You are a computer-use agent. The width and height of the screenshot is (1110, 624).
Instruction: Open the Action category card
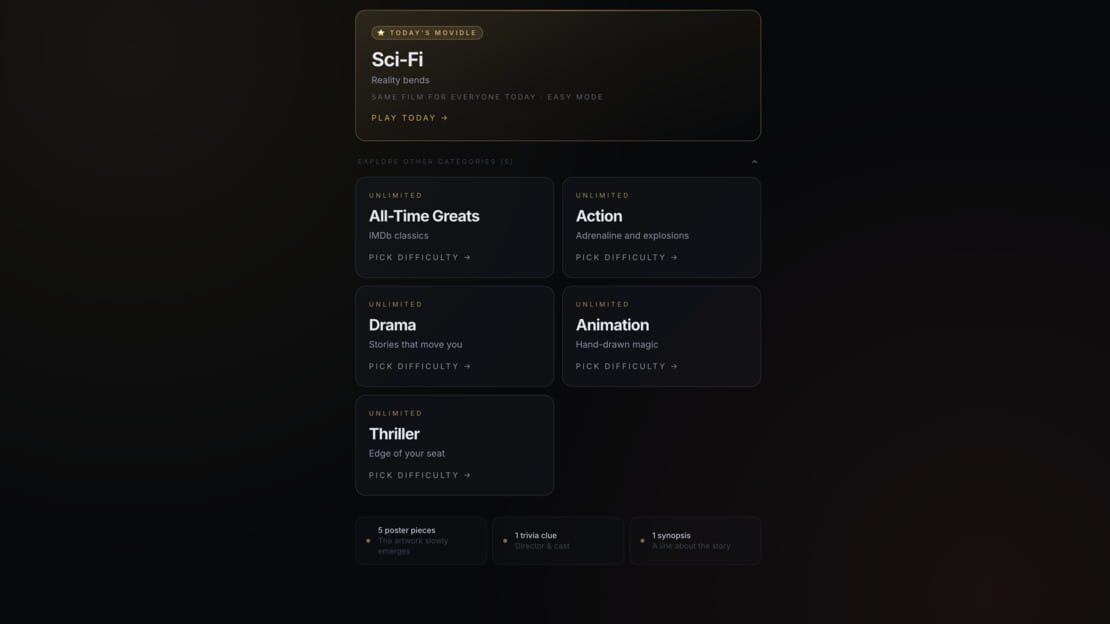point(661,227)
